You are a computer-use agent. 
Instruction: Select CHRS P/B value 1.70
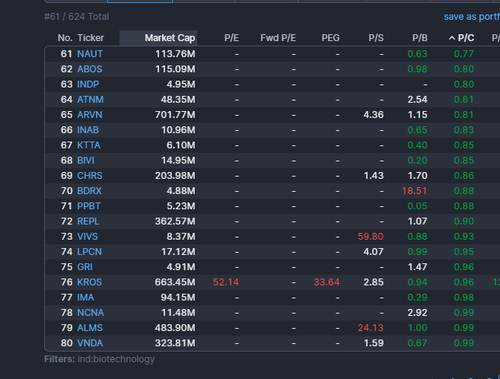point(417,175)
